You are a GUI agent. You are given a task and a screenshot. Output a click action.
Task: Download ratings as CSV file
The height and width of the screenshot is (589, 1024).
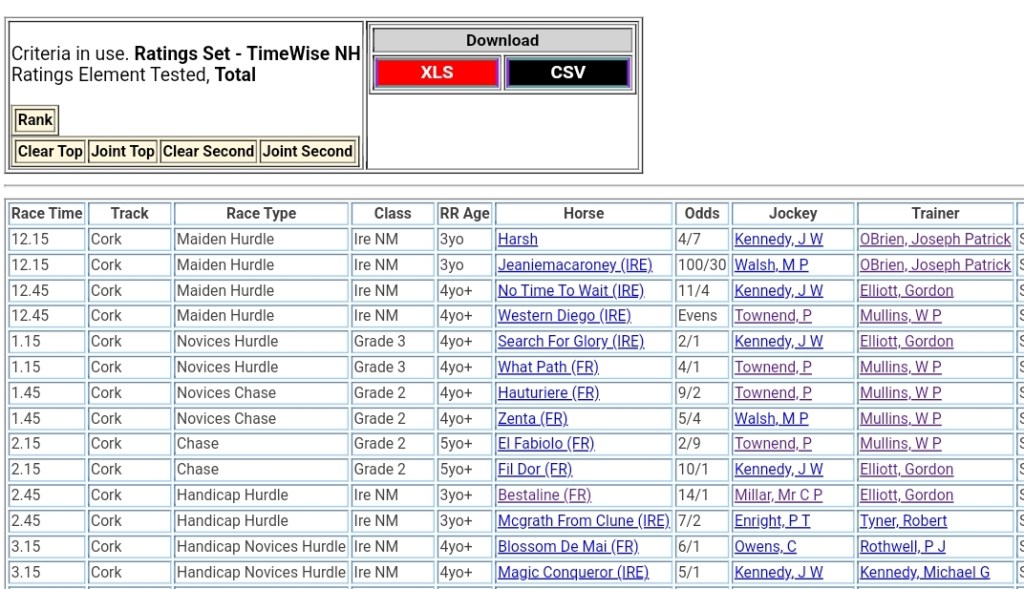point(567,73)
